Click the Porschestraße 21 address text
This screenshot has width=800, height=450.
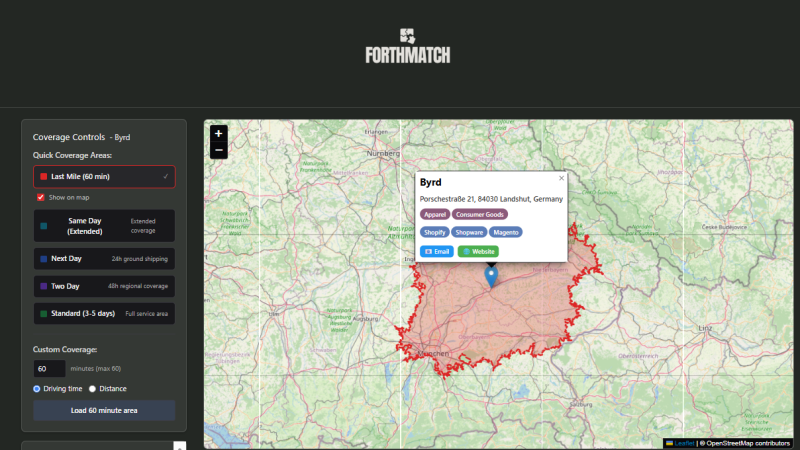tap(491, 199)
